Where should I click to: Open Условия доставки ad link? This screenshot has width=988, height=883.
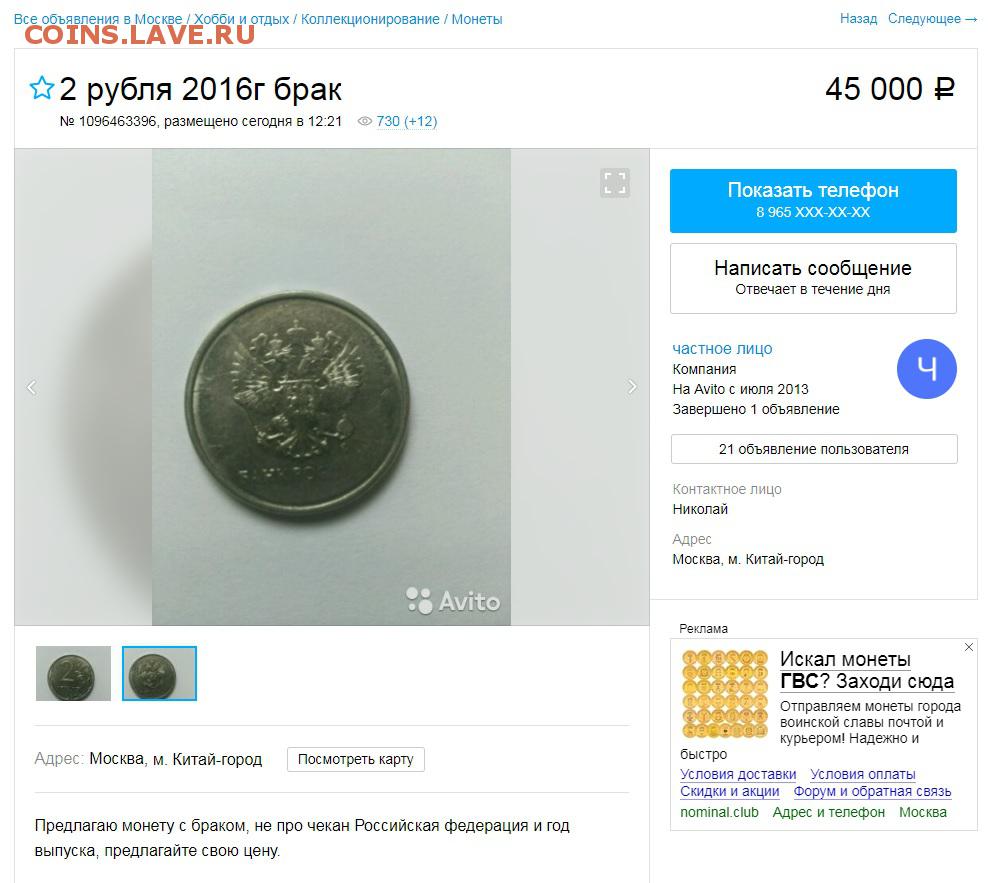point(738,774)
